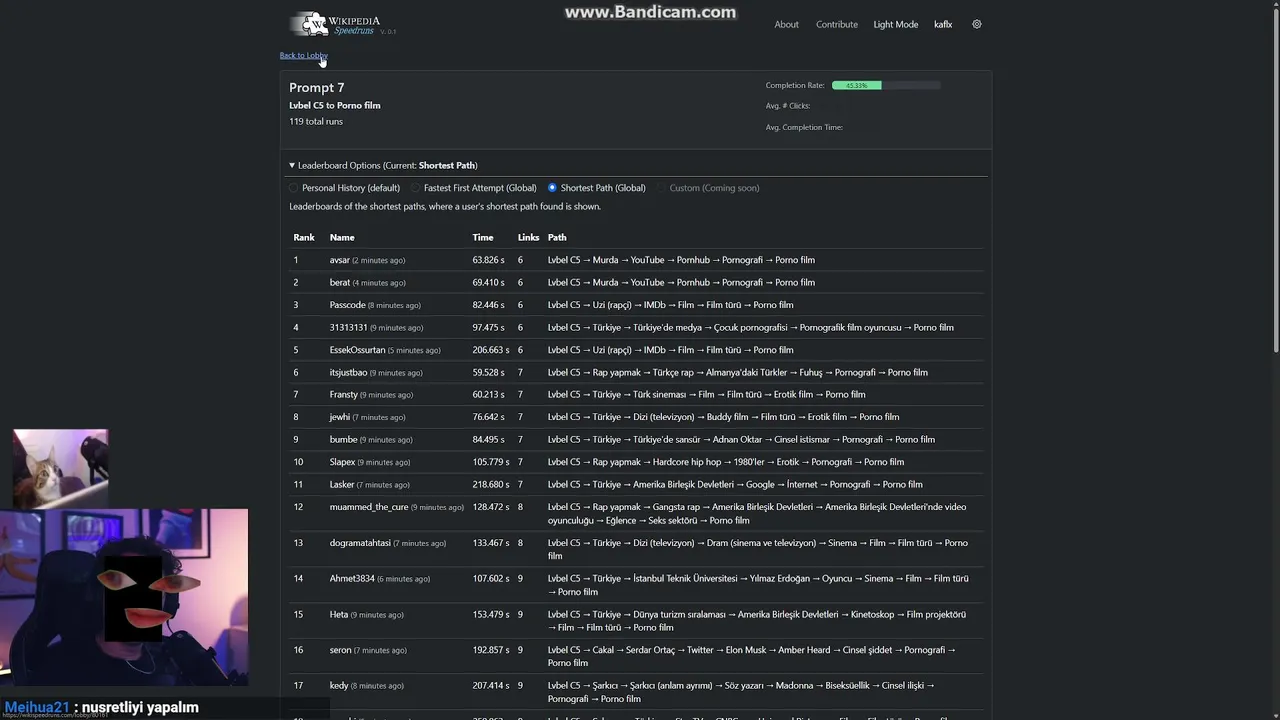Open the kaflx user profile
This screenshot has height=720, width=1280.
point(943,24)
